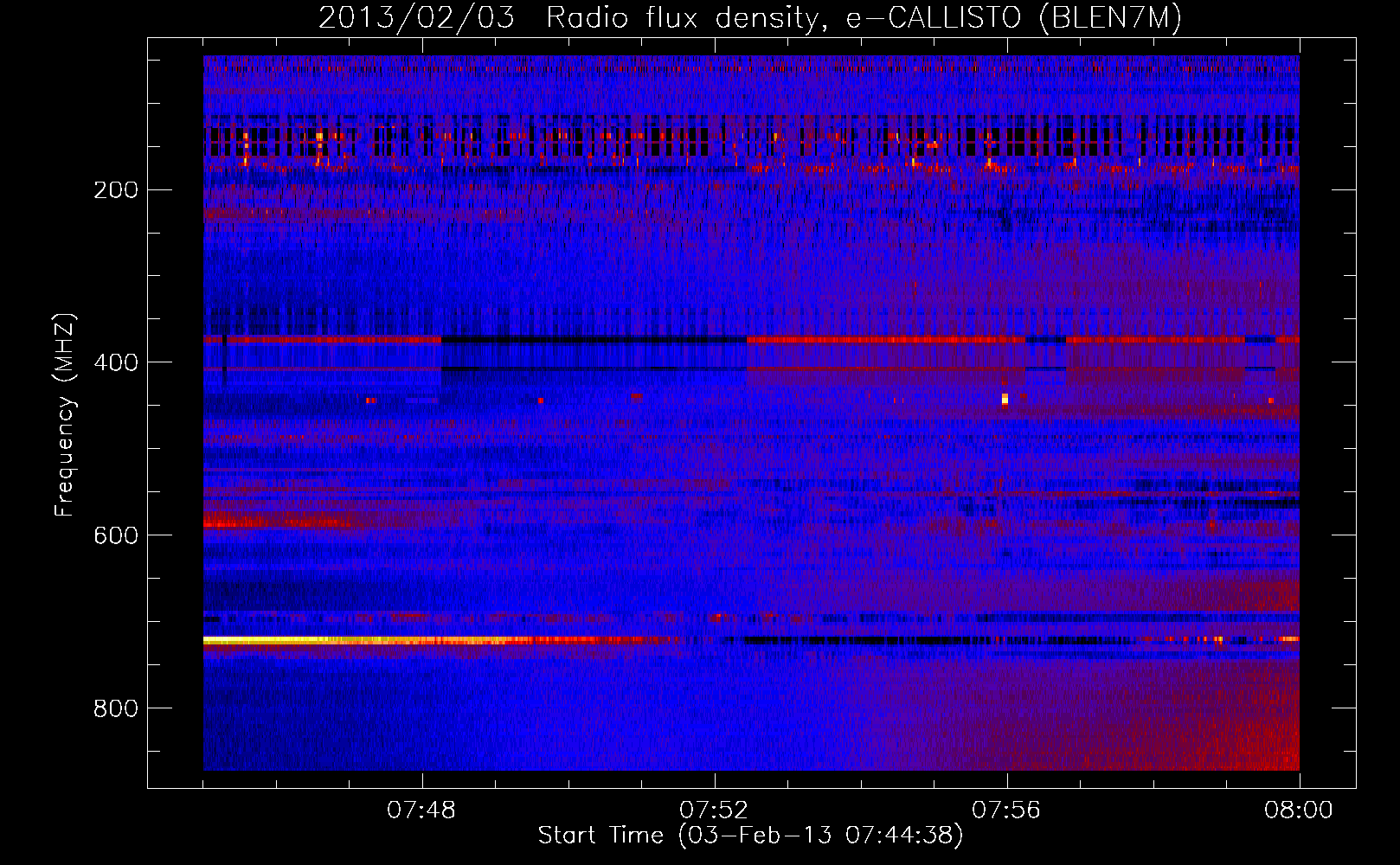The height and width of the screenshot is (865, 1400).
Task: Click the 'Start Time (03-Feb-13 07:44:38)' label
Action: pyautogui.click(x=750, y=836)
